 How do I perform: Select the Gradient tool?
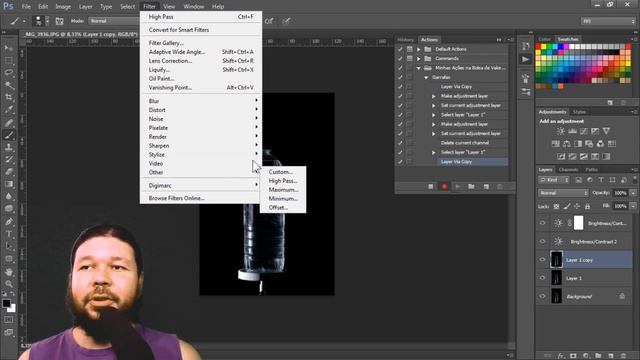tap(9, 184)
